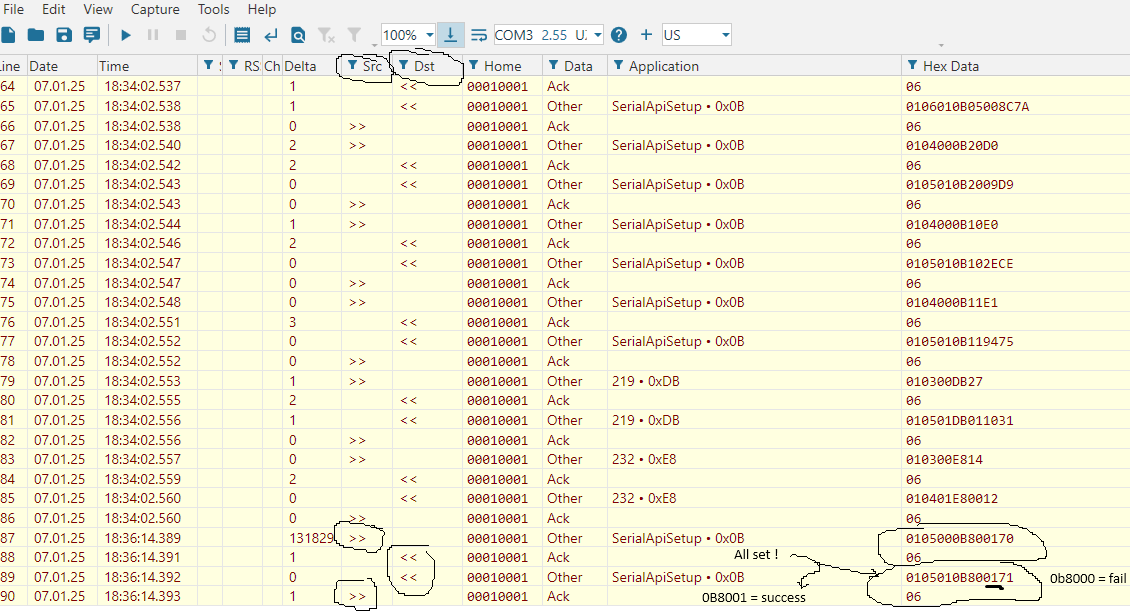Open a trace file with folder icon
Screen dimensions: 1130x611
(x=36, y=35)
